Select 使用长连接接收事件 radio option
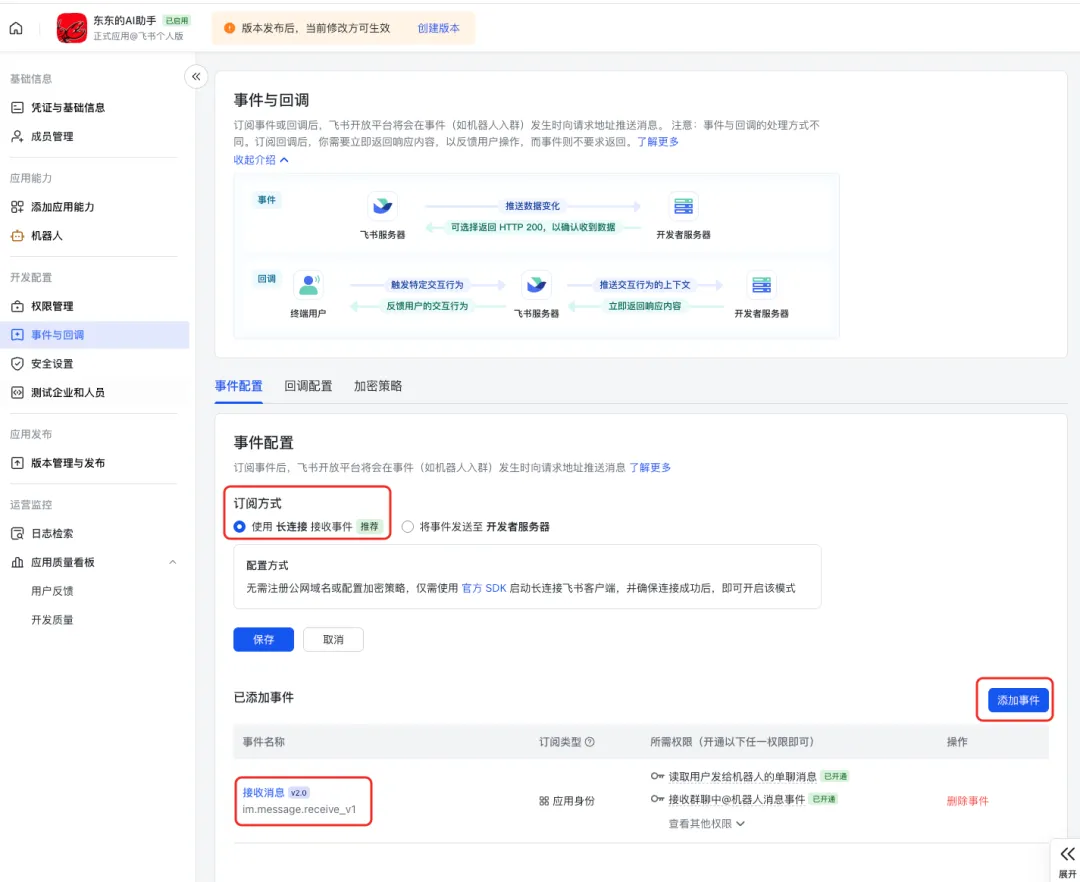The height and width of the screenshot is (882, 1080). pos(239,527)
